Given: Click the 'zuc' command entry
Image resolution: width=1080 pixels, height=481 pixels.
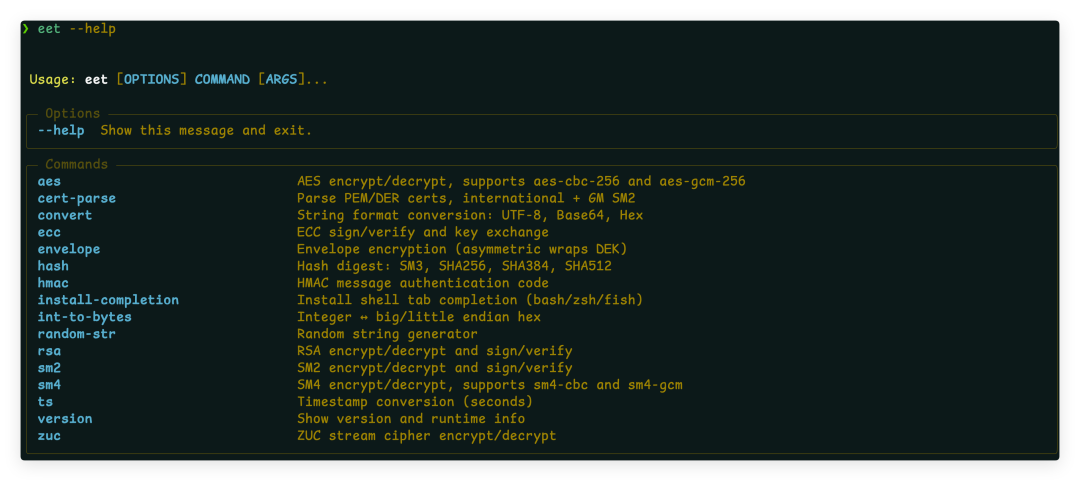Looking at the screenshot, I should (x=50, y=436).
